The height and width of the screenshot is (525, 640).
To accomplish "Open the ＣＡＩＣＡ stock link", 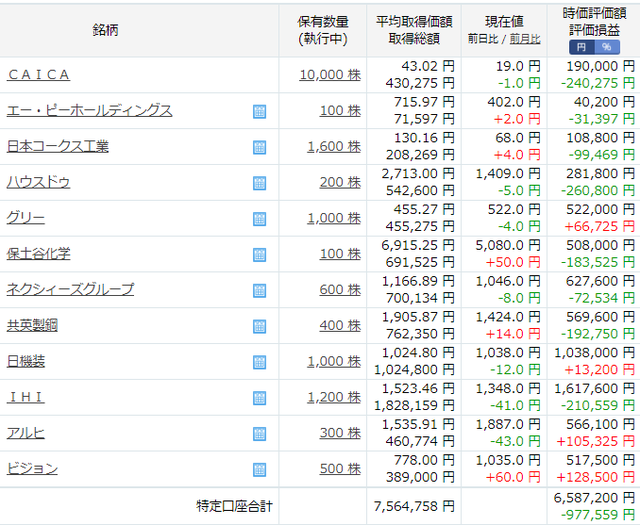I will [x=39, y=75].
